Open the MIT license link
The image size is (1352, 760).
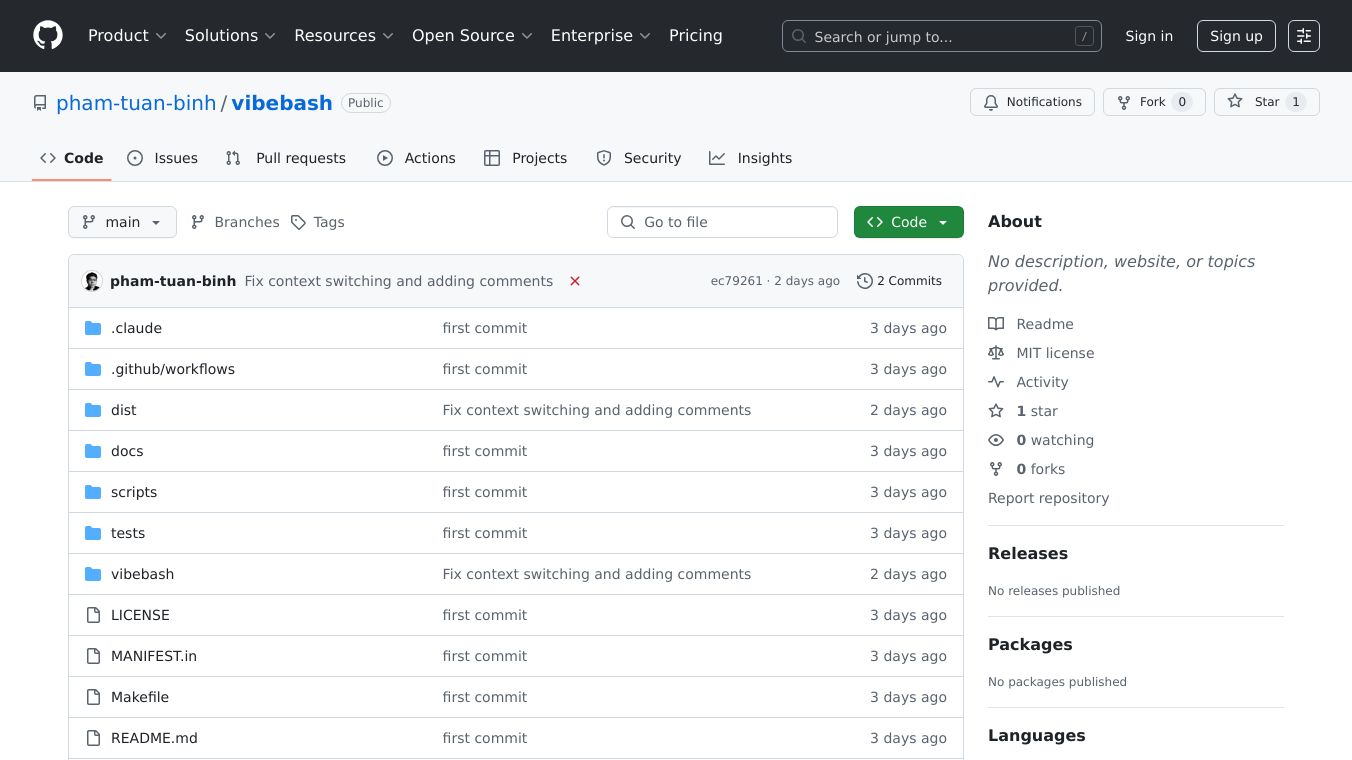tap(1054, 353)
